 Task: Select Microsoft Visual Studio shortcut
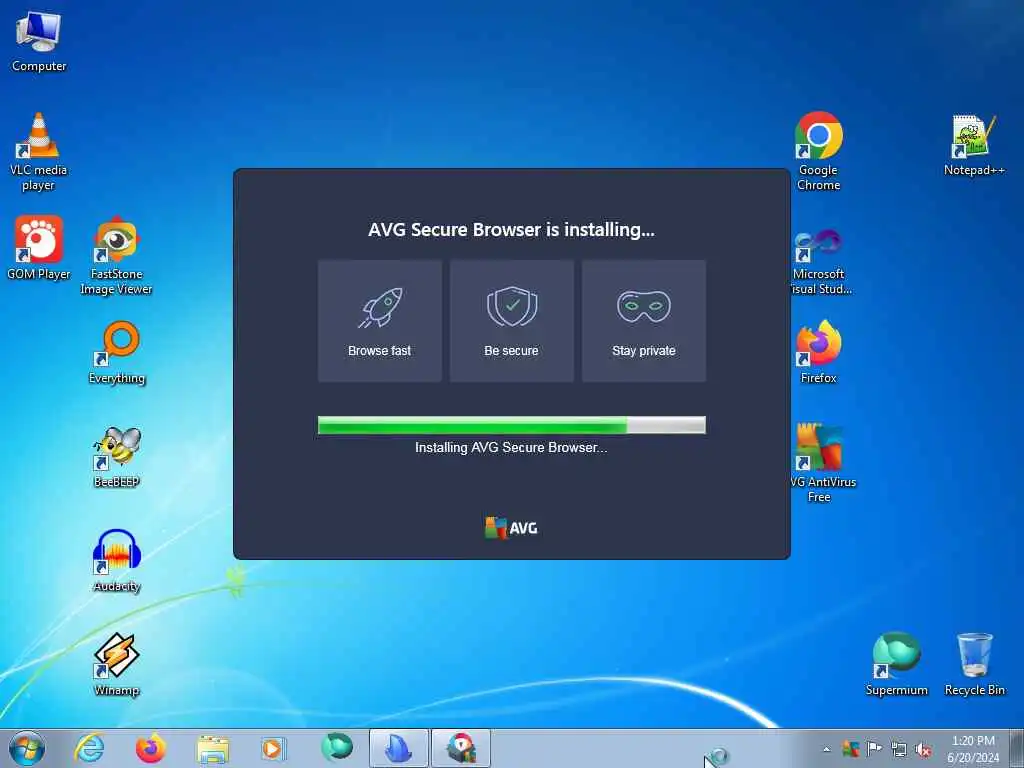pyautogui.click(x=819, y=261)
